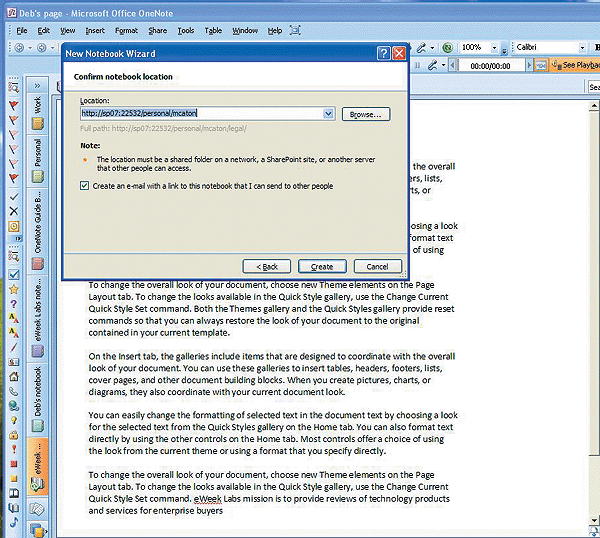Click the wizard's question mark help button
The width and height of the screenshot is (600, 538).
(x=384, y=53)
